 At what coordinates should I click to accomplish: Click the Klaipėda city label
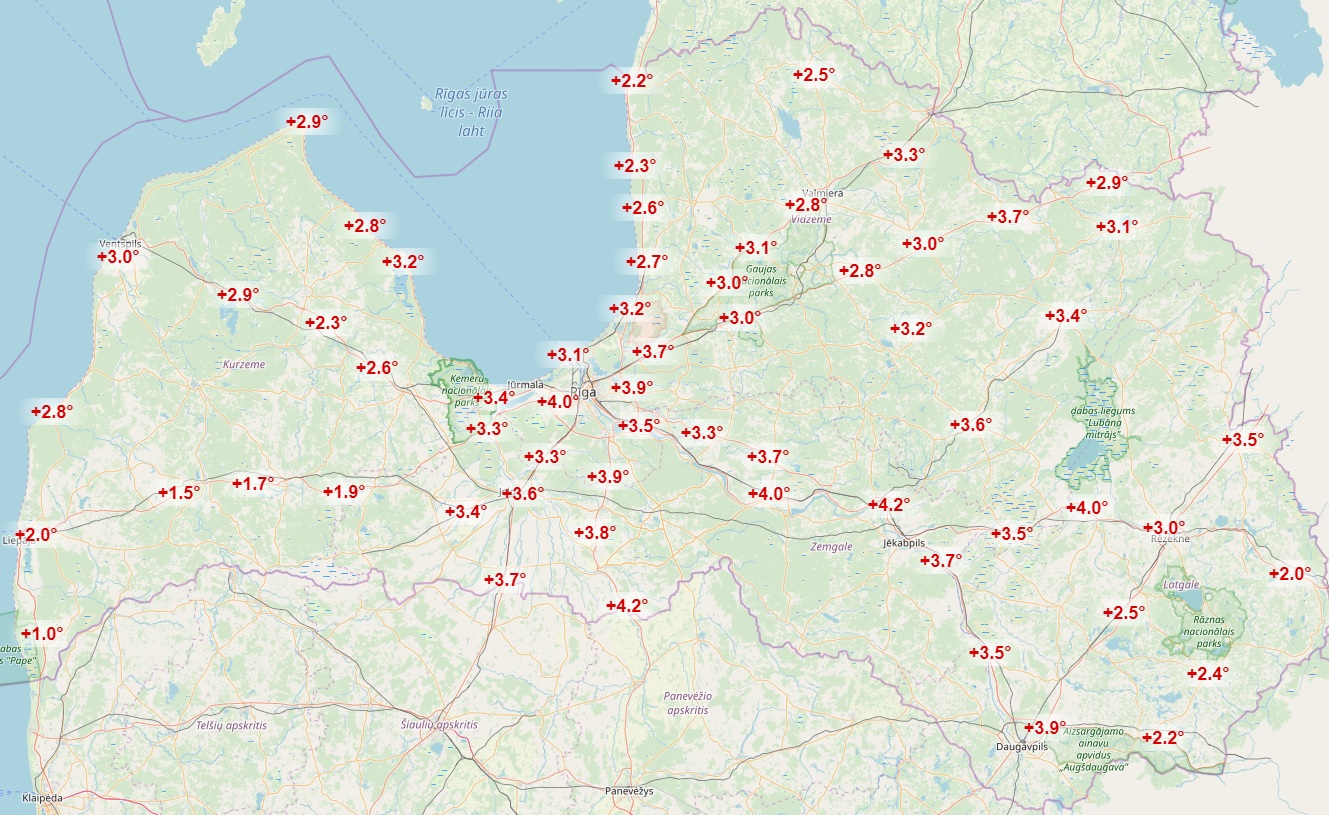41,798
